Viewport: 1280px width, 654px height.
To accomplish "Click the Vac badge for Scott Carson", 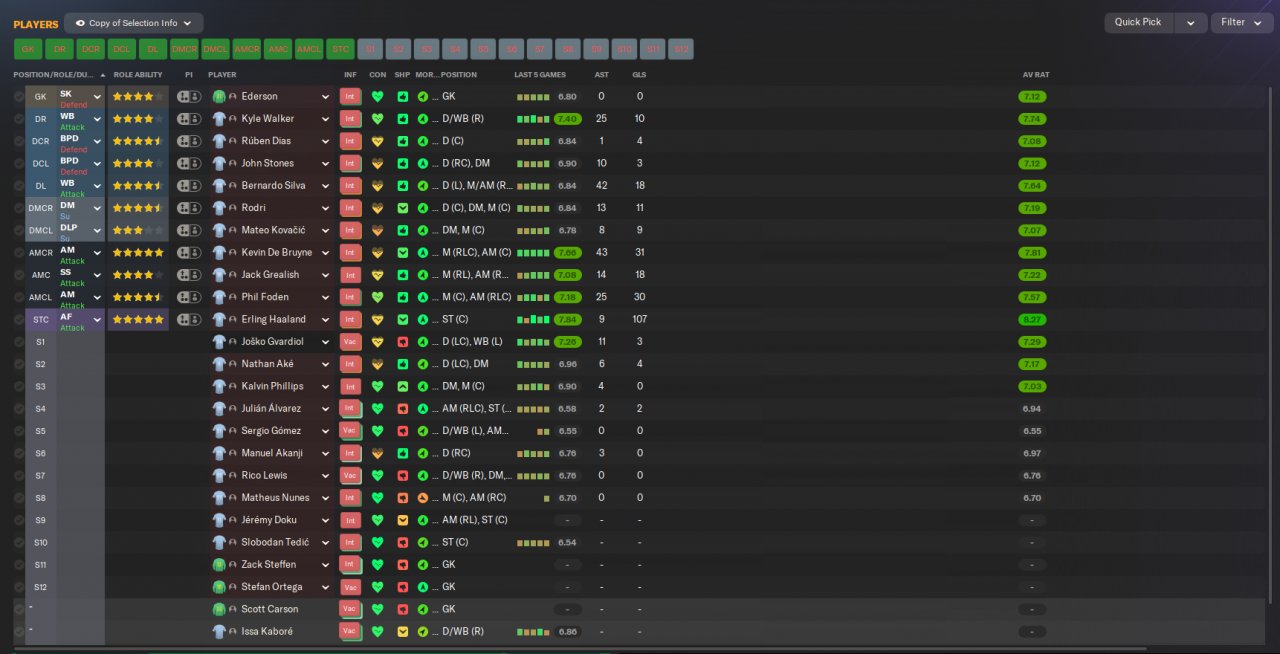I will [x=350, y=609].
